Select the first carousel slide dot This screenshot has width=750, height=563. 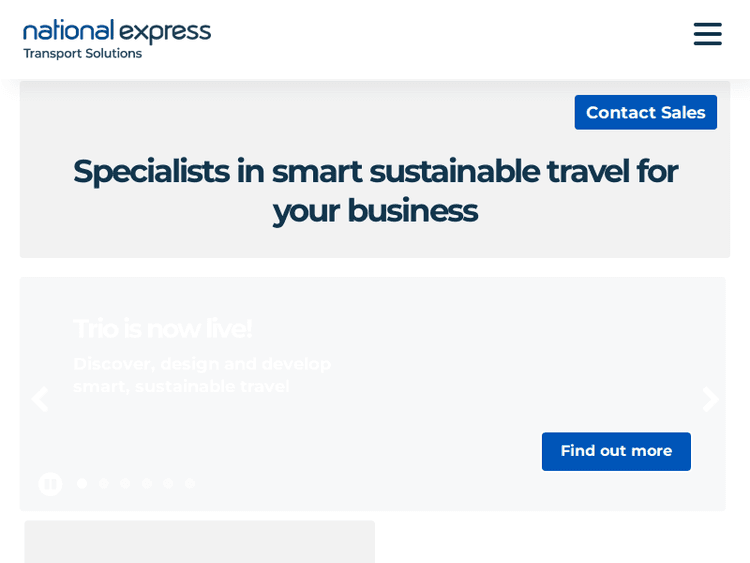[x=82, y=483]
